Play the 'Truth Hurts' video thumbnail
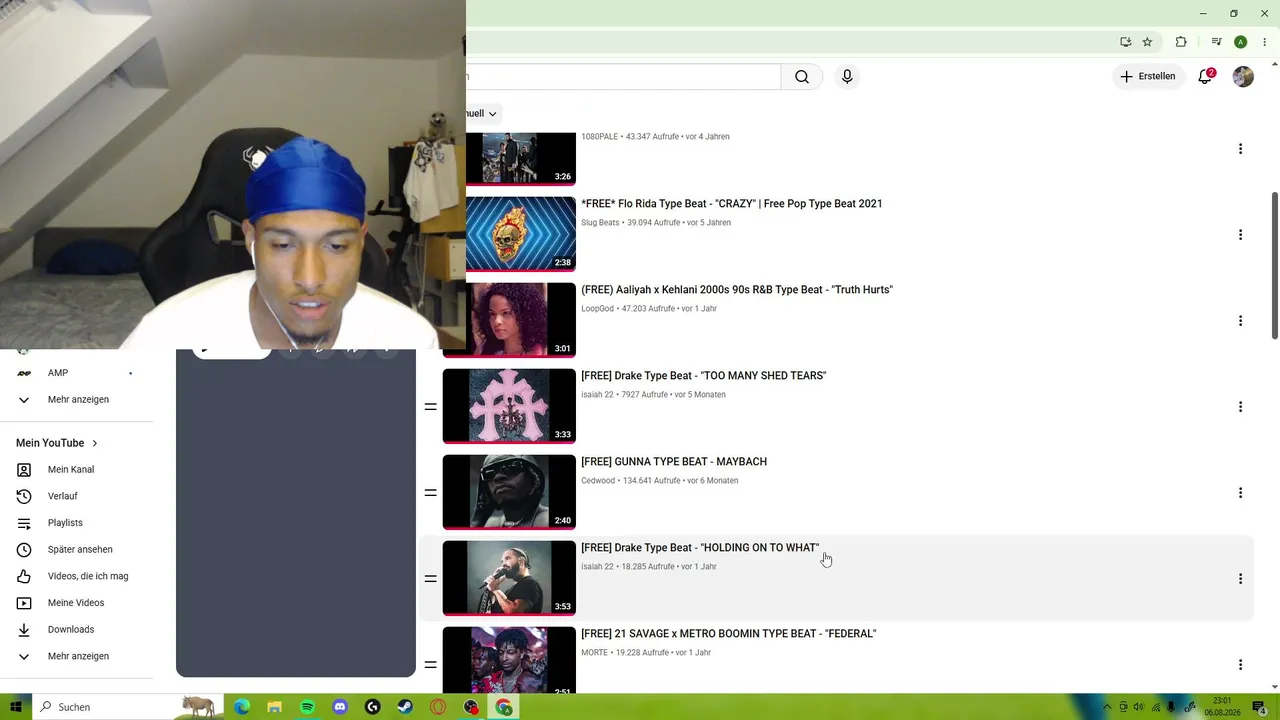This screenshot has width=1280, height=720. (x=521, y=320)
